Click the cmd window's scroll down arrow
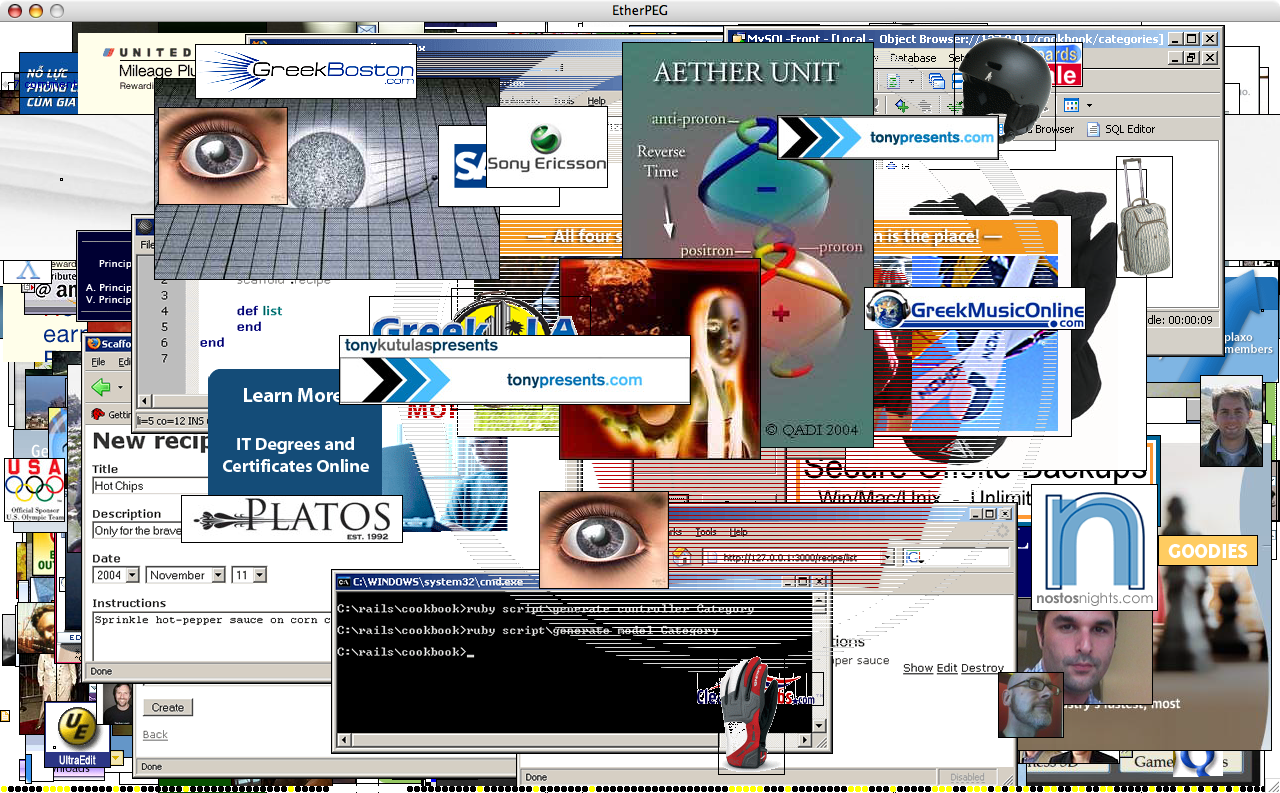 (821, 725)
